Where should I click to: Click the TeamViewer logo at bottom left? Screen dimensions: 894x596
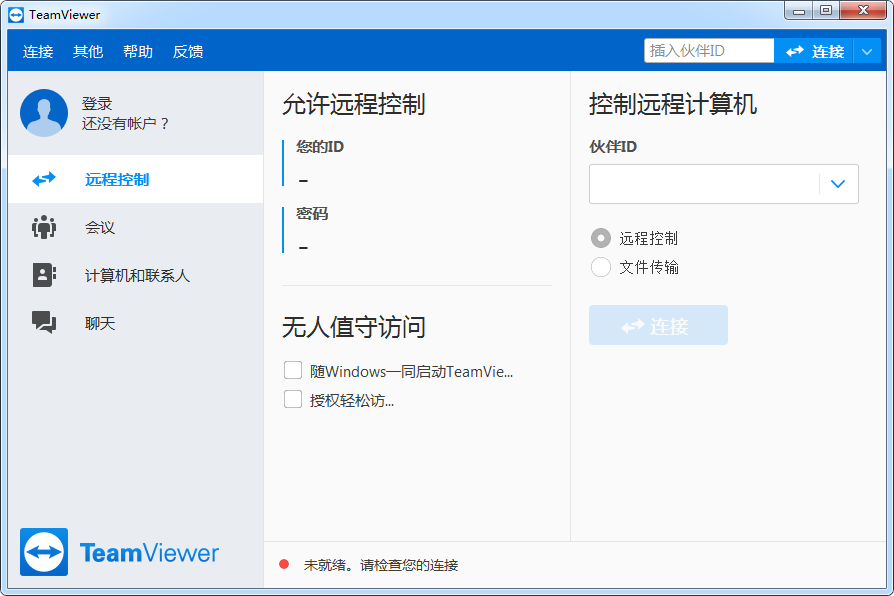pyautogui.click(x=44, y=552)
